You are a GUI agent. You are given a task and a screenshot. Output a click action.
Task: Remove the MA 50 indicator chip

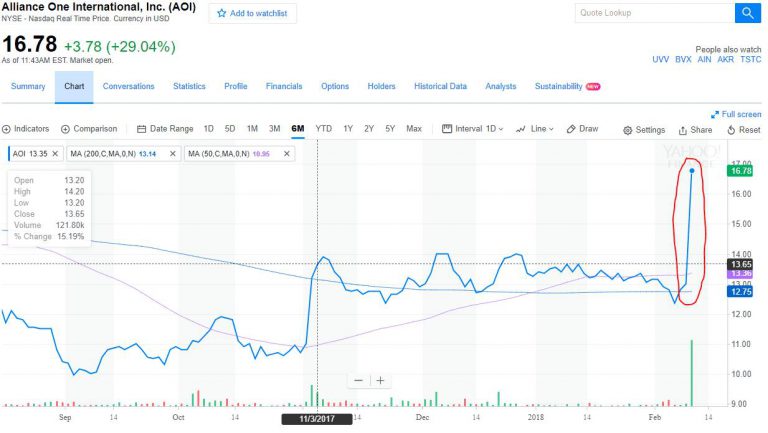[287, 154]
